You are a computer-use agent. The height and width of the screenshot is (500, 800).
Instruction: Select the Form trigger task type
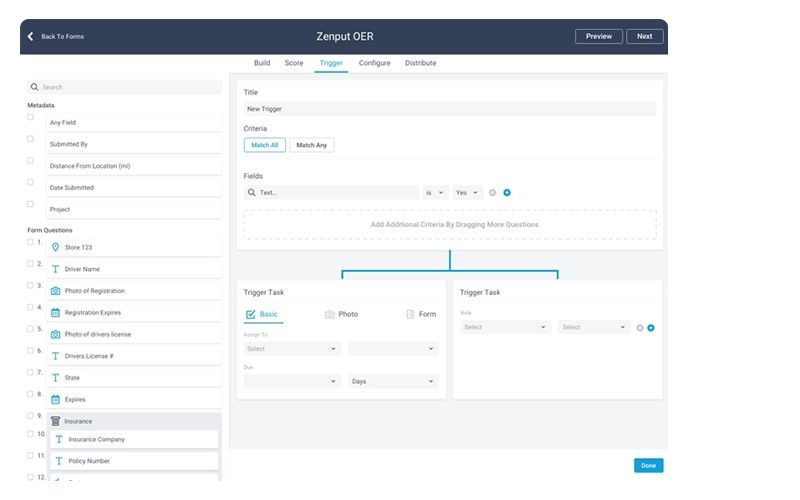(x=421, y=314)
